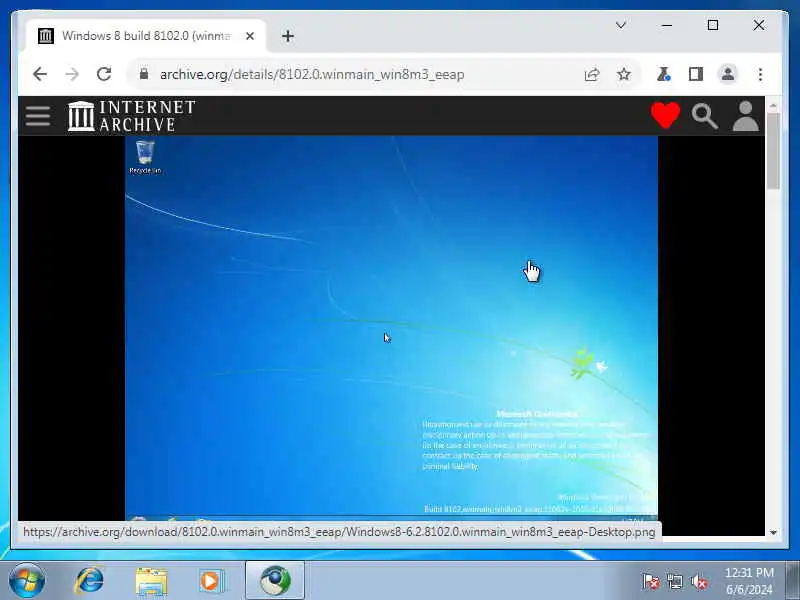
Task: Reload the archive.org page
Action: point(104,74)
